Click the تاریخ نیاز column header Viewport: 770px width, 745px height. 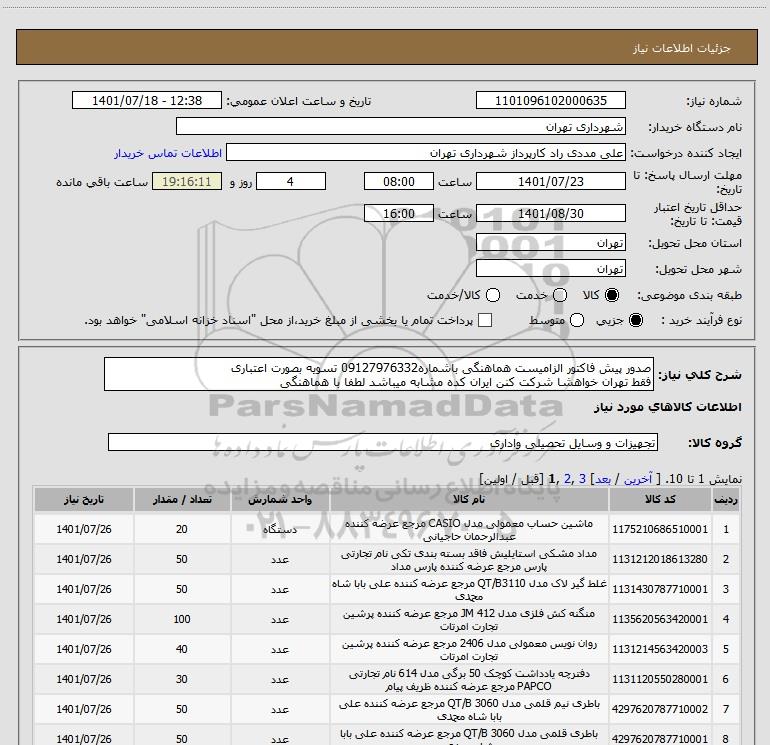point(83,499)
